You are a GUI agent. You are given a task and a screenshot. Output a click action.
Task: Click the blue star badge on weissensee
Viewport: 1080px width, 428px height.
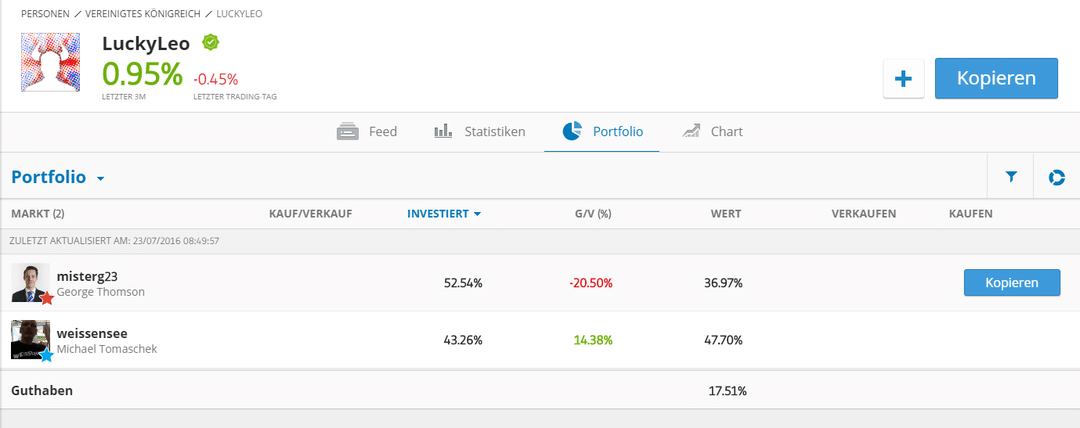pyautogui.click(x=46, y=355)
